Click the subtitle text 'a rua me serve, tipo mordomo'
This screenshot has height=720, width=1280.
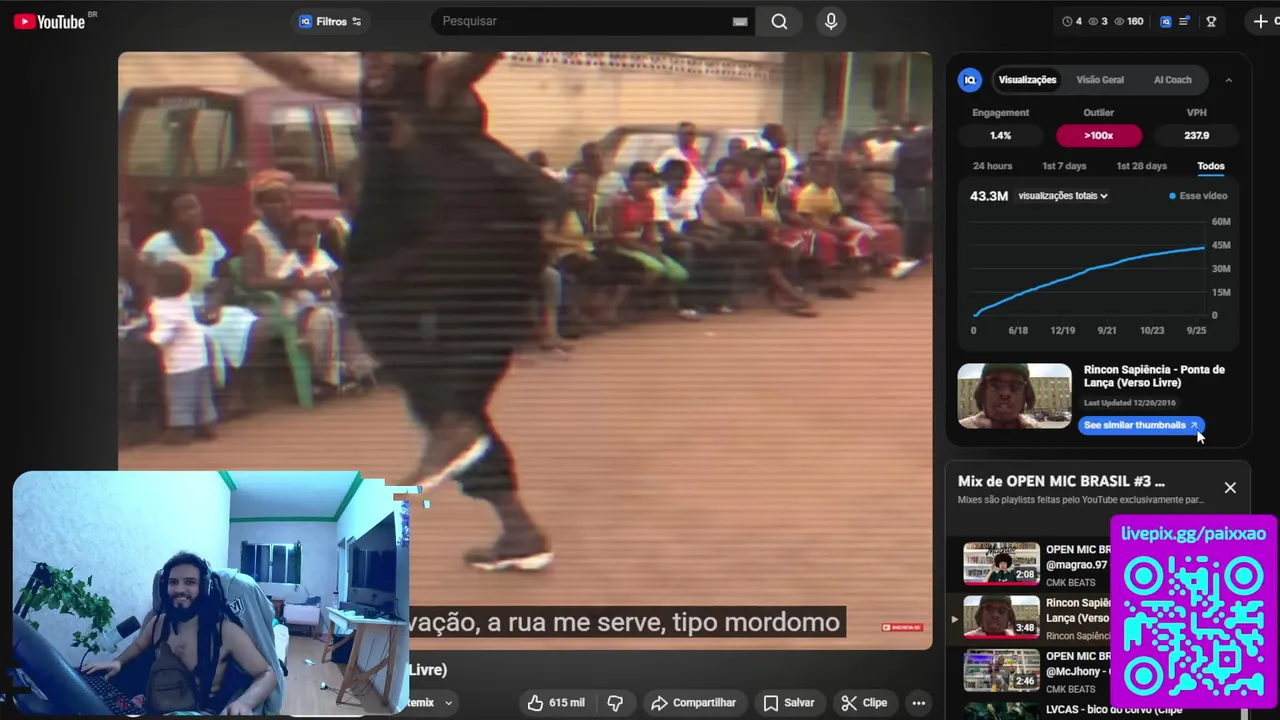click(674, 622)
